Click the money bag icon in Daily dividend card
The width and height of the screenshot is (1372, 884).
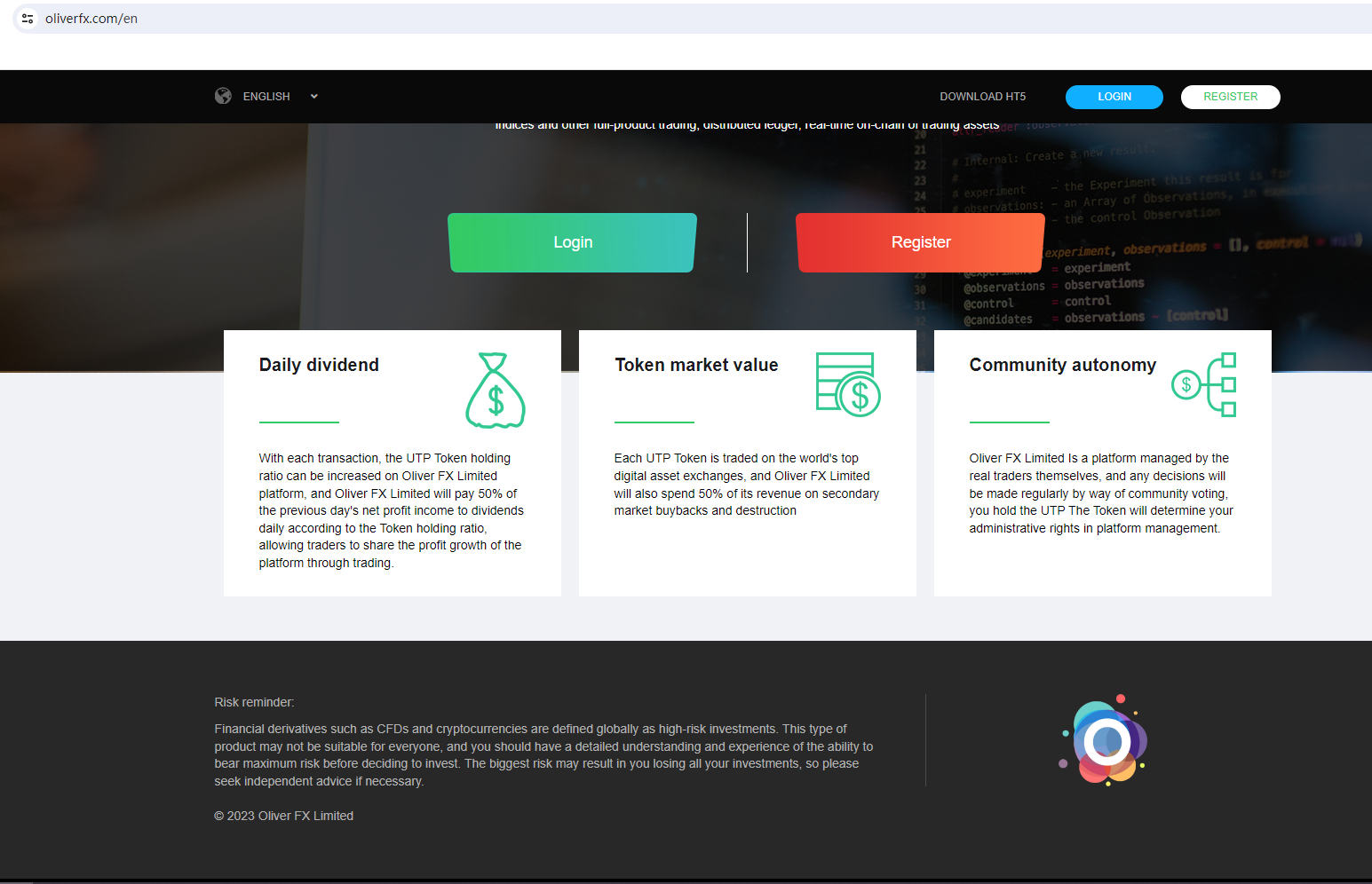[x=496, y=391]
